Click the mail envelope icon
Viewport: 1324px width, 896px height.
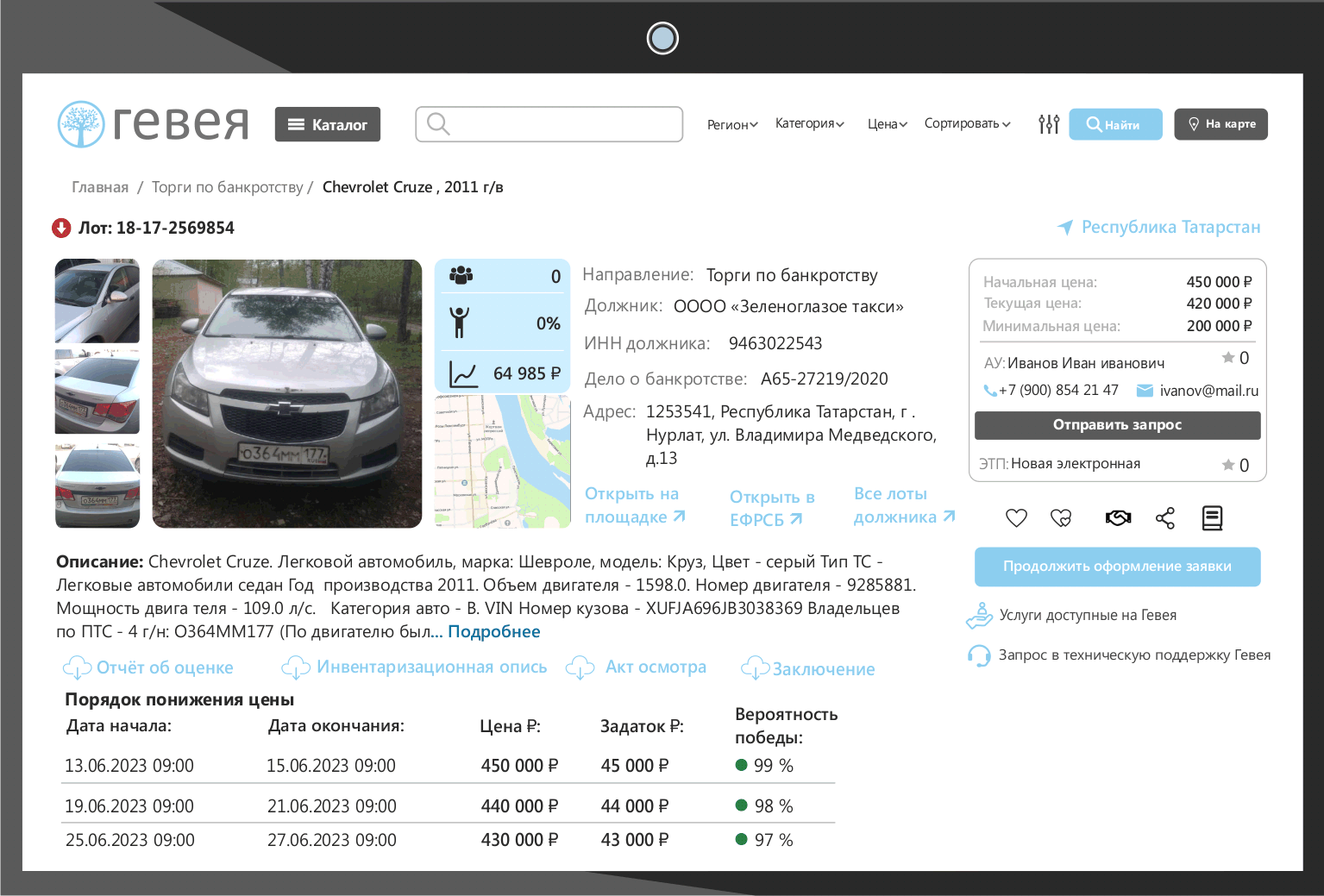1145,391
